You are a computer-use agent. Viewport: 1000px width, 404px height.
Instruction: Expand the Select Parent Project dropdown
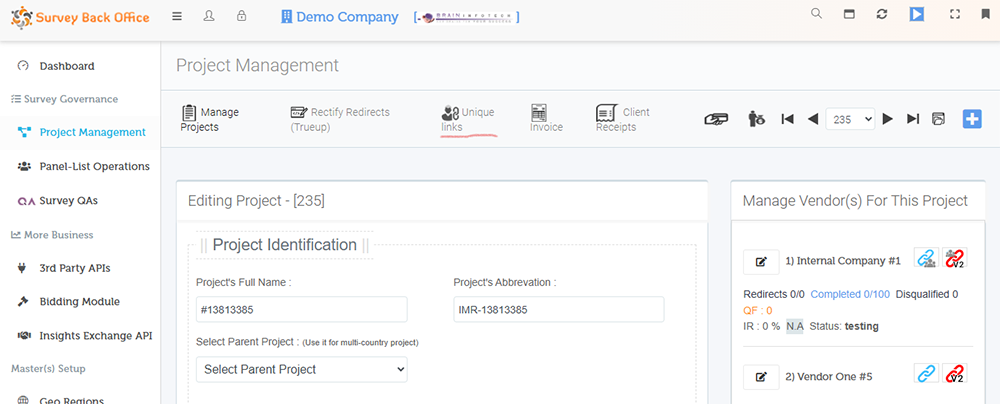(x=302, y=369)
